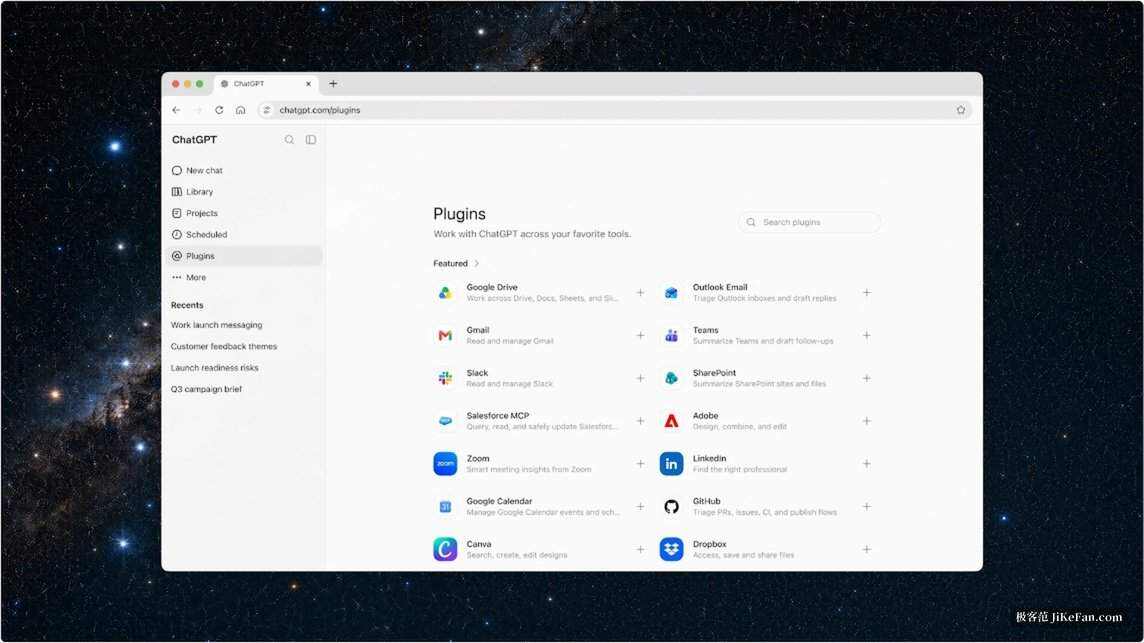
Task: Bookmark page with star icon
Action: pyautogui.click(x=961, y=110)
